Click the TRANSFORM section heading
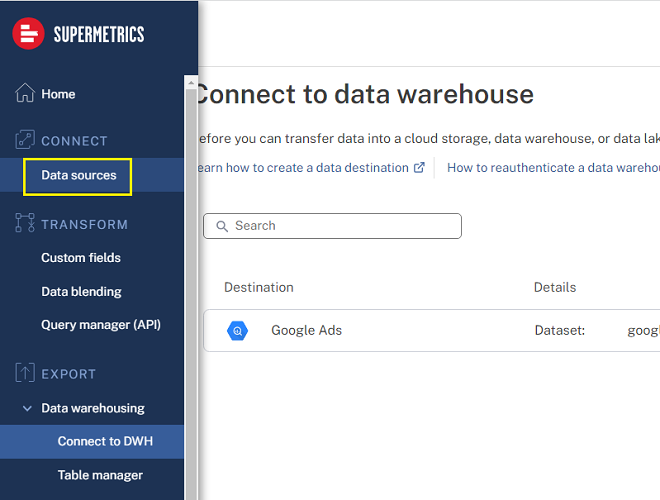This screenshot has width=660, height=500. click(x=85, y=224)
